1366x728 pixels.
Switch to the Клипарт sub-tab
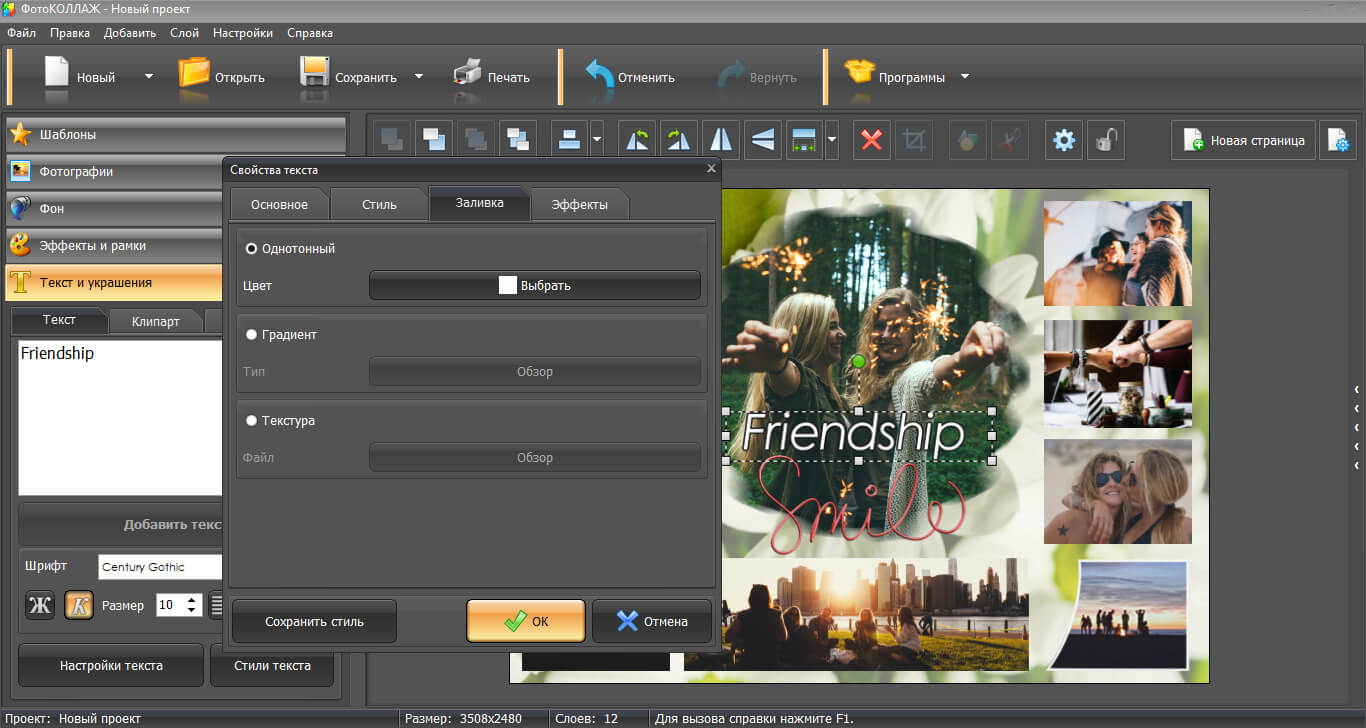click(155, 321)
